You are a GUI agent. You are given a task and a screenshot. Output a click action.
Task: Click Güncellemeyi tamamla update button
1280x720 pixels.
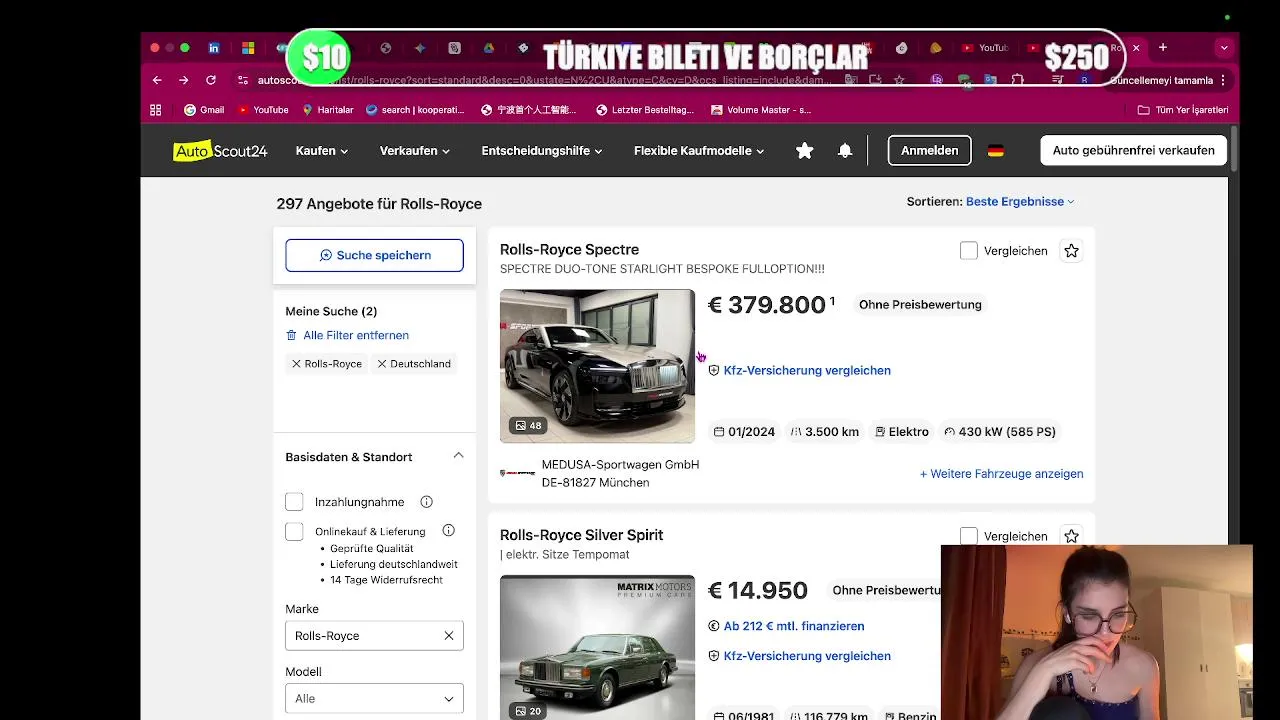tap(1161, 80)
